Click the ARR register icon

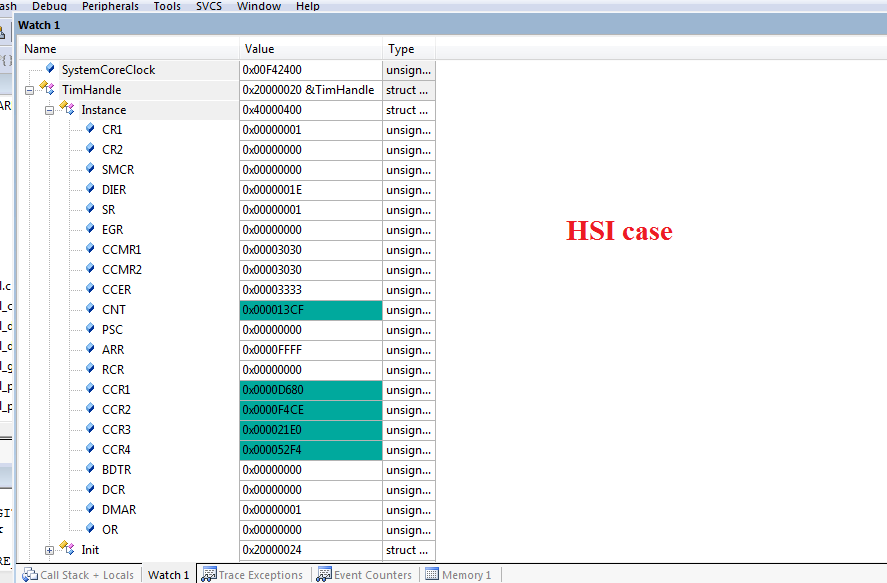point(91,348)
